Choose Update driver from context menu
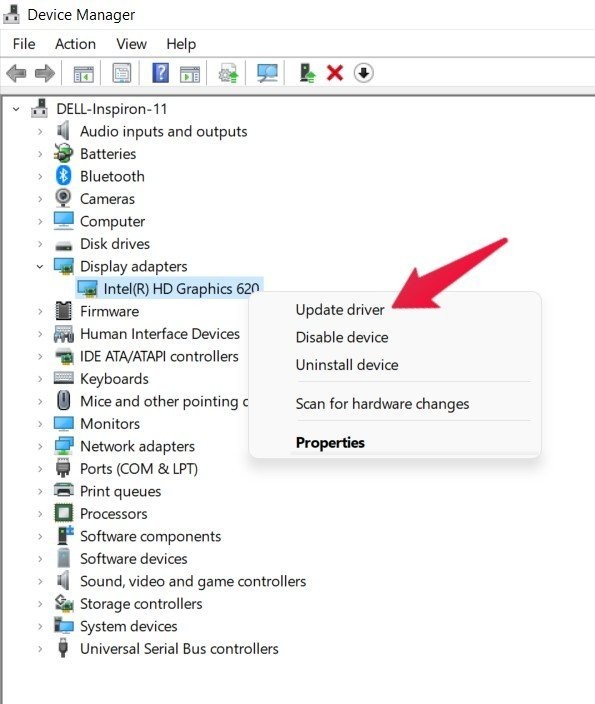Screen dimensions: 595x704 click(340, 310)
